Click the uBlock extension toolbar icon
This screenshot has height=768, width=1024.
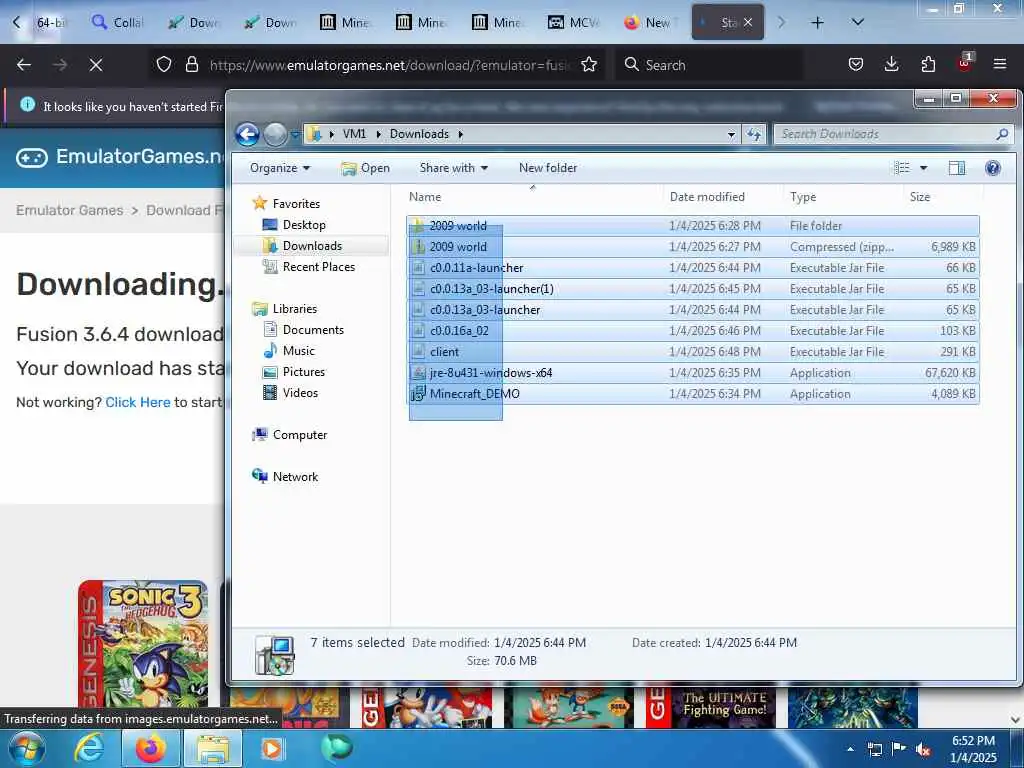[964, 64]
